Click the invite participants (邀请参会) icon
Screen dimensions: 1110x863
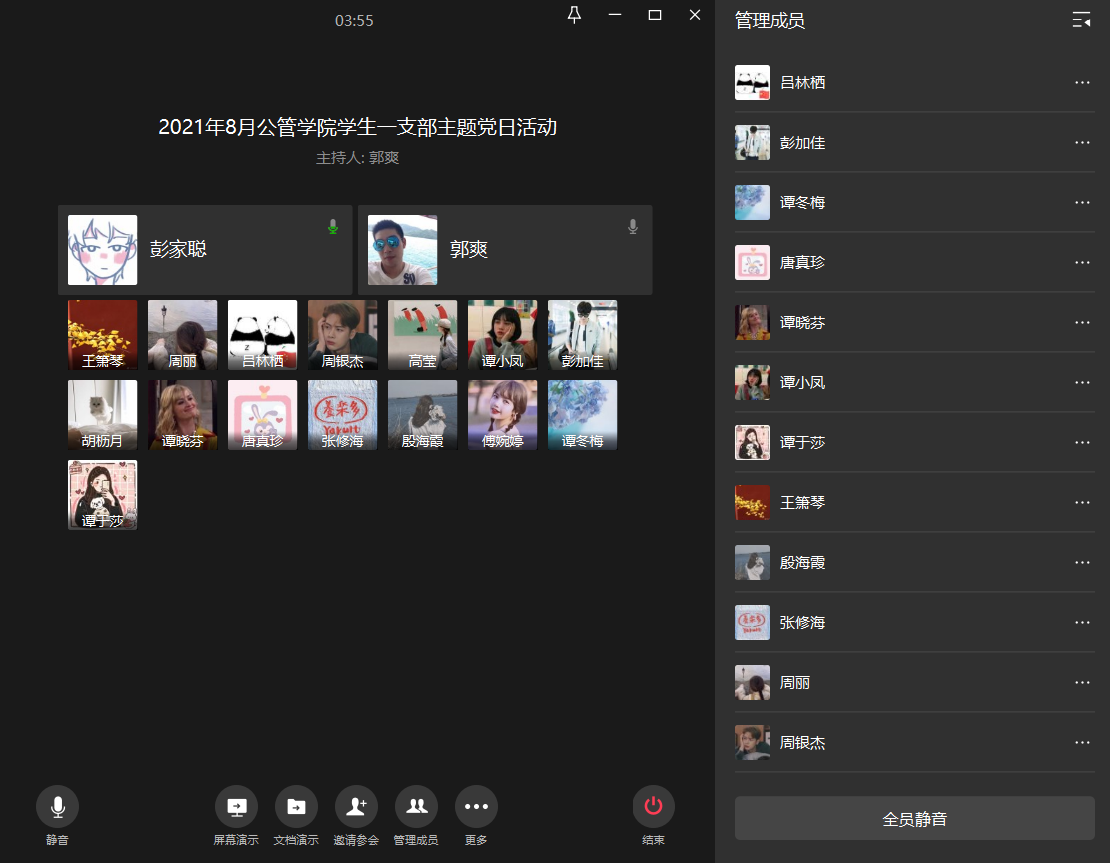tap(356, 806)
